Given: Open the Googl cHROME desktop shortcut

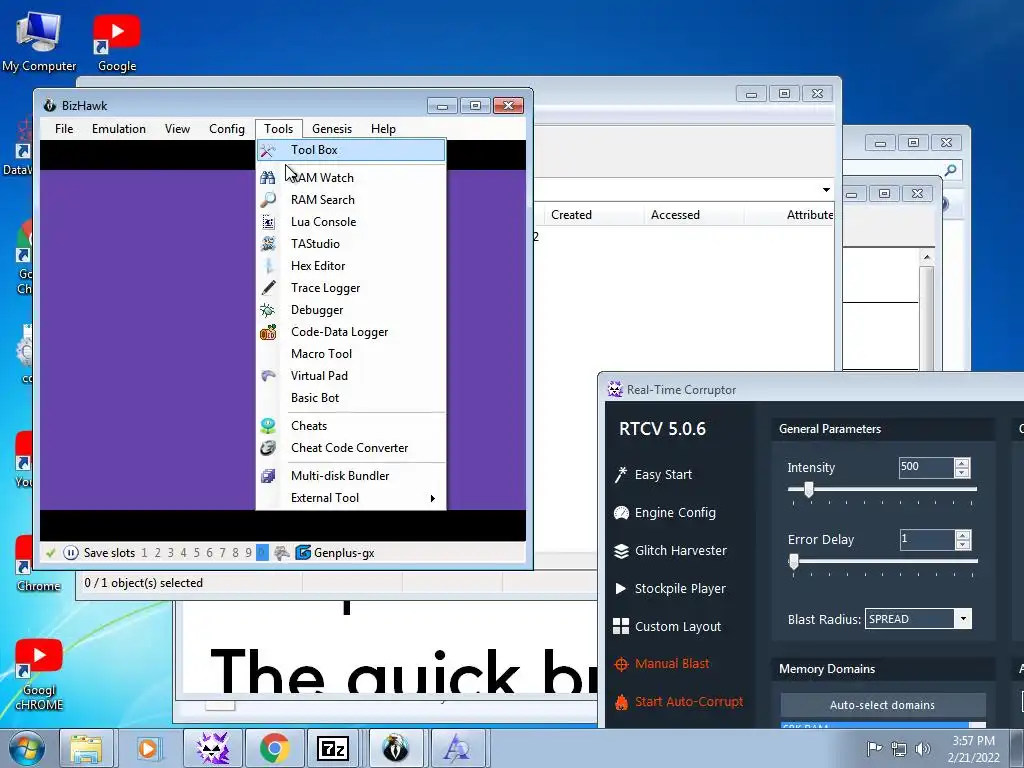Looking at the screenshot, I should 39,675.
